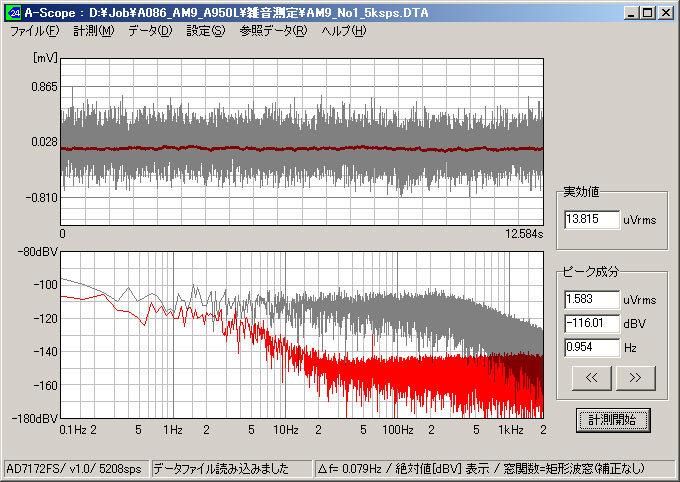Click the A-Scope application icon in title bar
This screenshot has width=680, height=482.
pos(13,13)
